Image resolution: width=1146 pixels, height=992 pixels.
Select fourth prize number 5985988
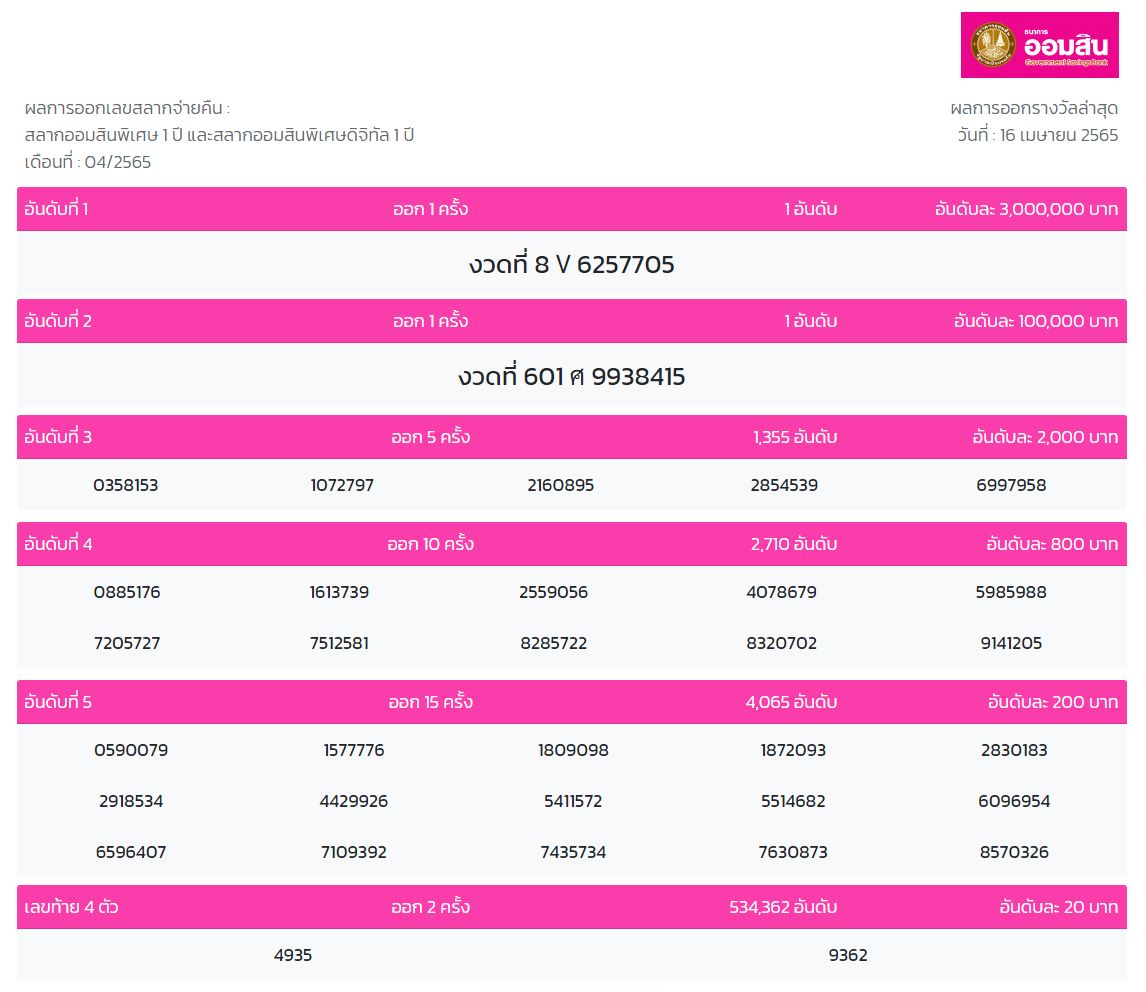tap(1012, 592)
